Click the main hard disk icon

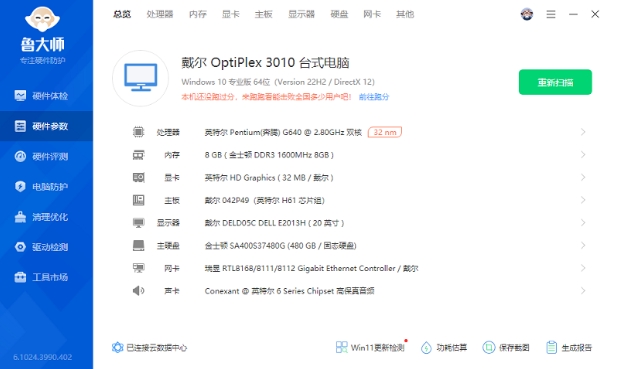click(138, 246)
